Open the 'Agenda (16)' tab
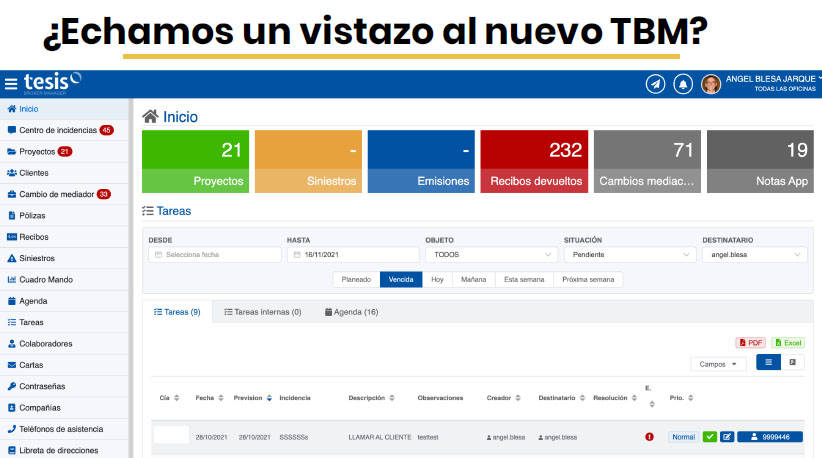 point(352,312)
